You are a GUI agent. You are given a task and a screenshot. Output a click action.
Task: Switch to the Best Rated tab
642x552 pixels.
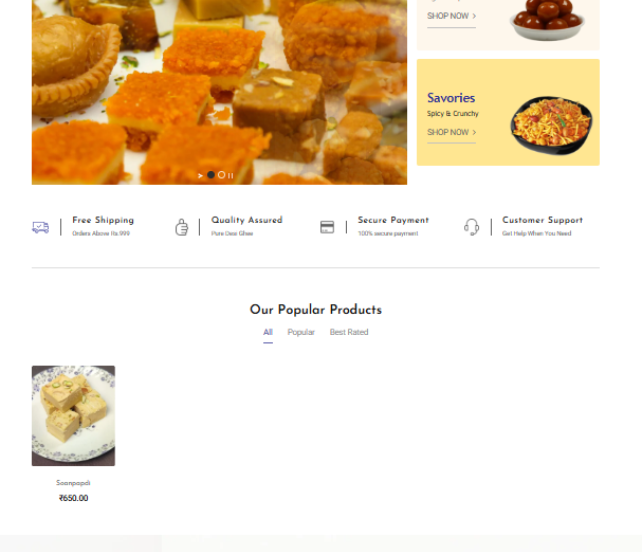coord(349,332)
